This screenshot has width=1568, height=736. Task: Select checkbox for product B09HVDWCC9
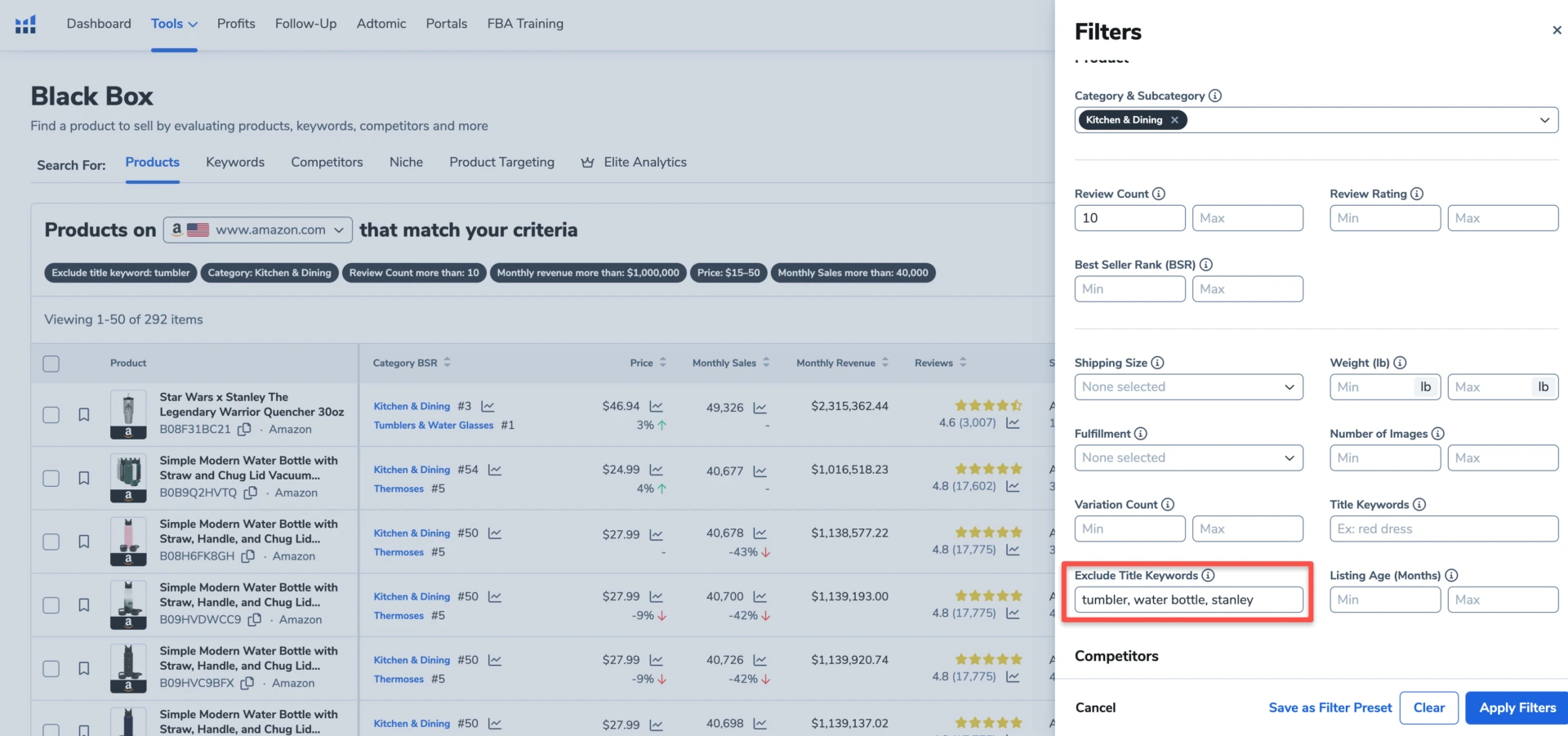point(51,605)
